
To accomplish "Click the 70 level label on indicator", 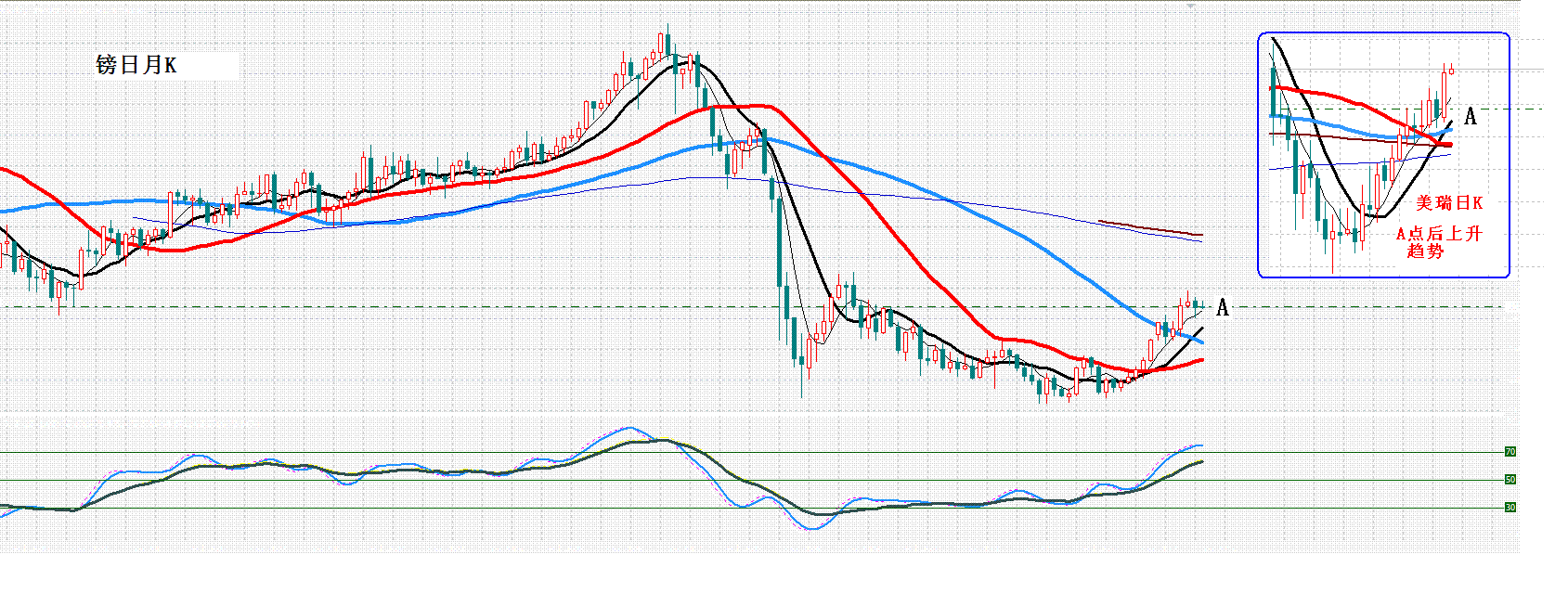I will [x=1510, y=452].
